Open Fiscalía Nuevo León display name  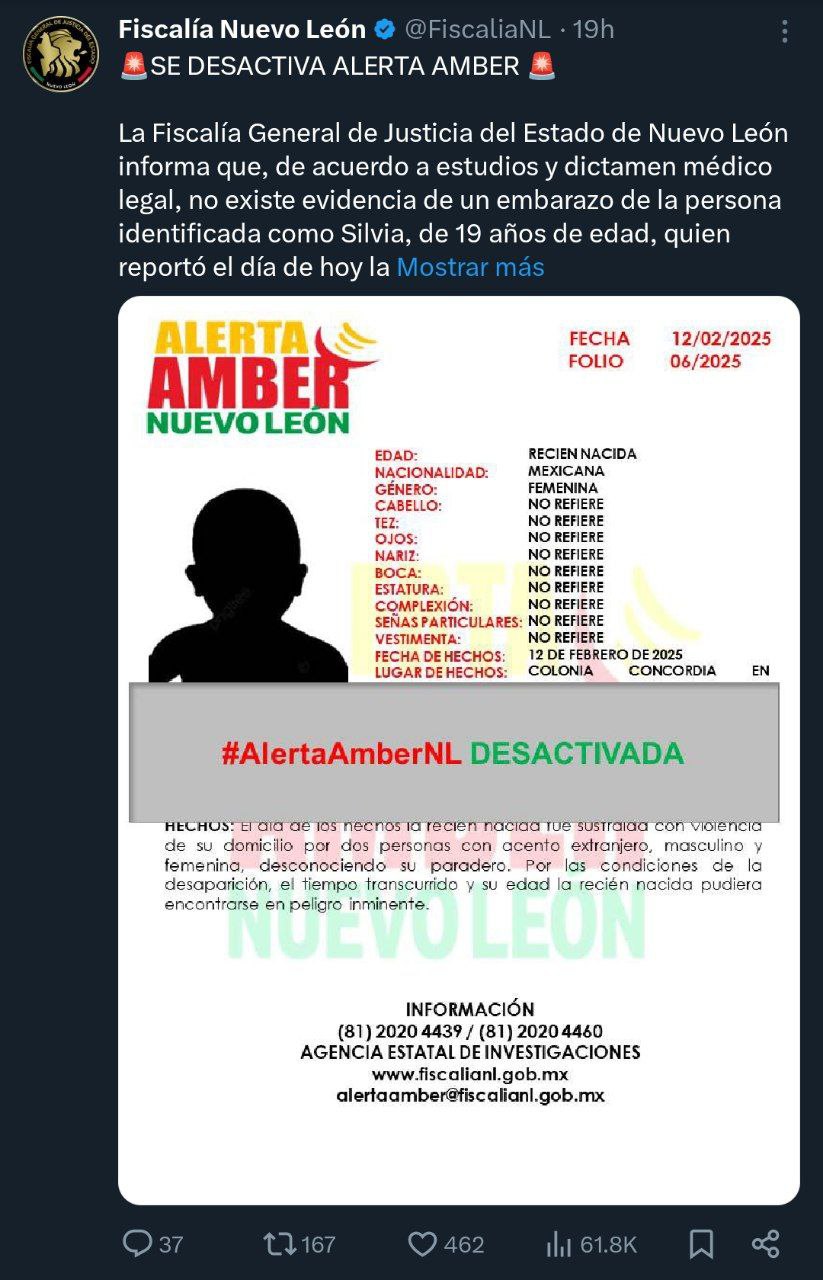(x=242, y=30)
